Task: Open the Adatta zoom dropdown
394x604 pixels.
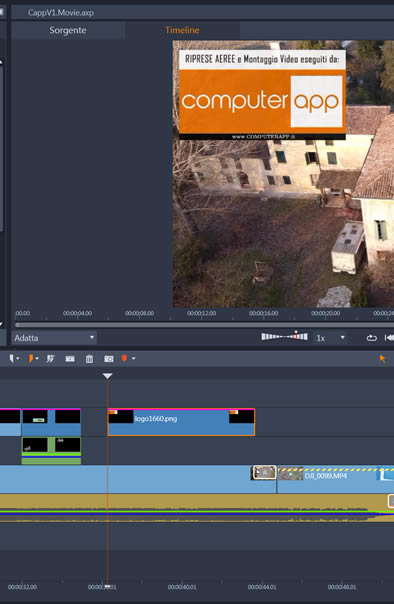Action: tap(54, 338)
